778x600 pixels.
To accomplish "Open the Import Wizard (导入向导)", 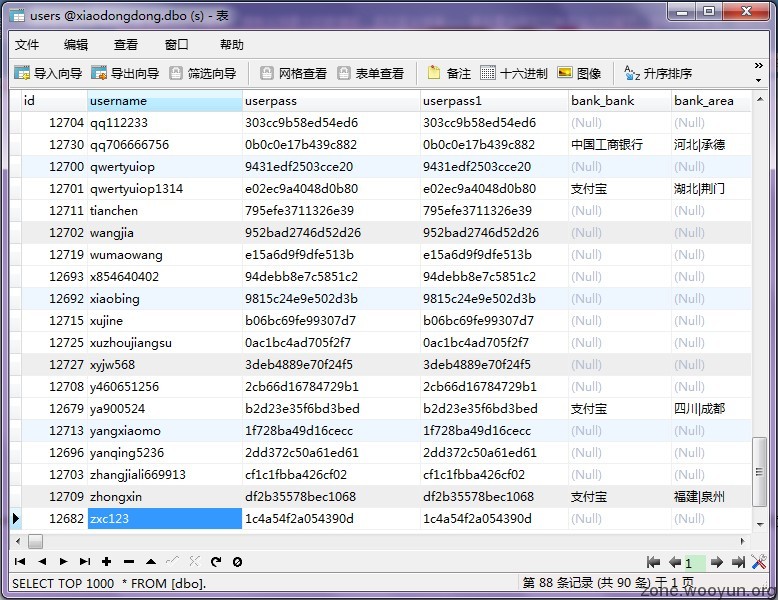I will [x=48, y=73].
